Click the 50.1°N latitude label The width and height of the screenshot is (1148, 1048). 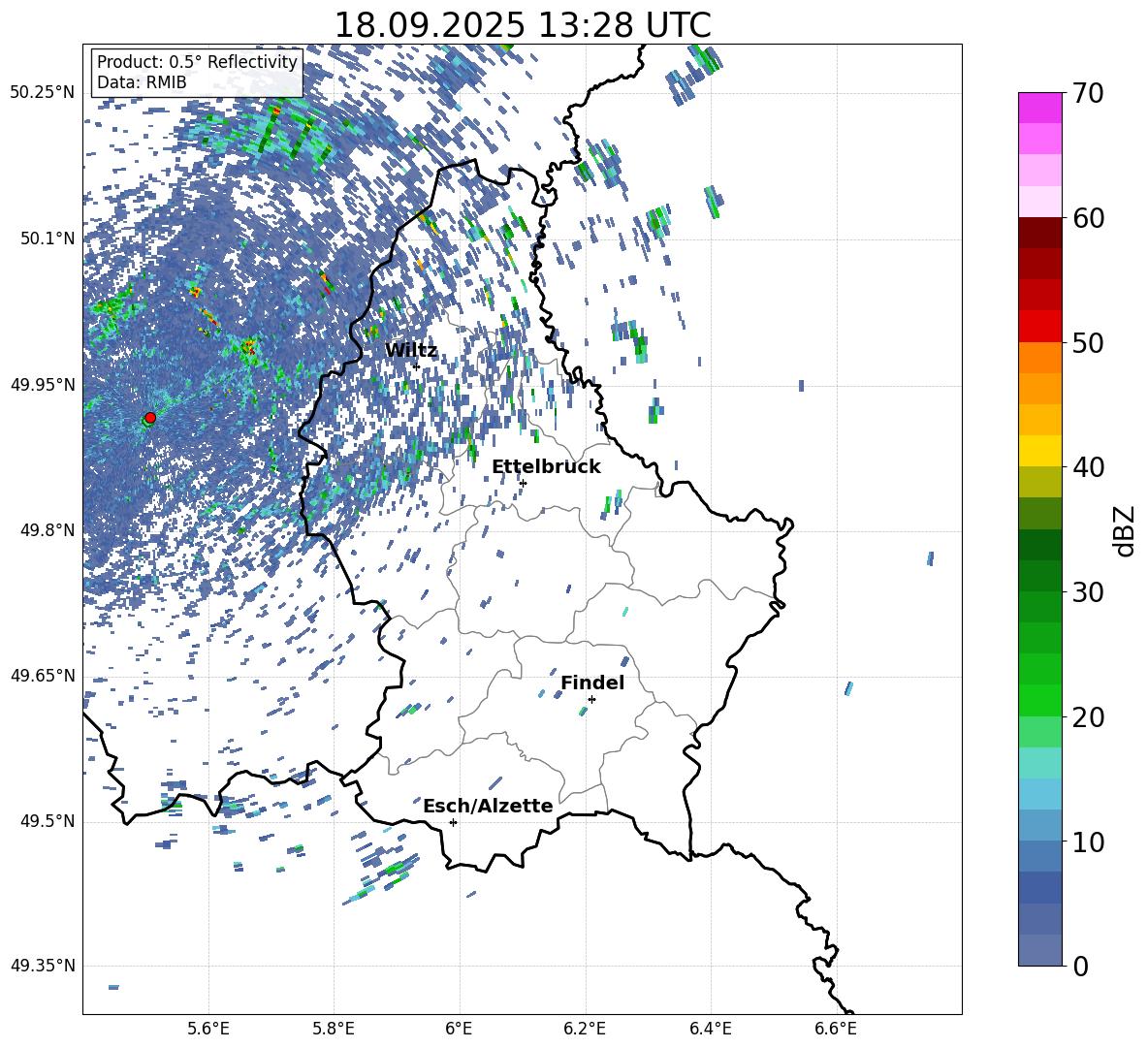click(x=48, y=238)
